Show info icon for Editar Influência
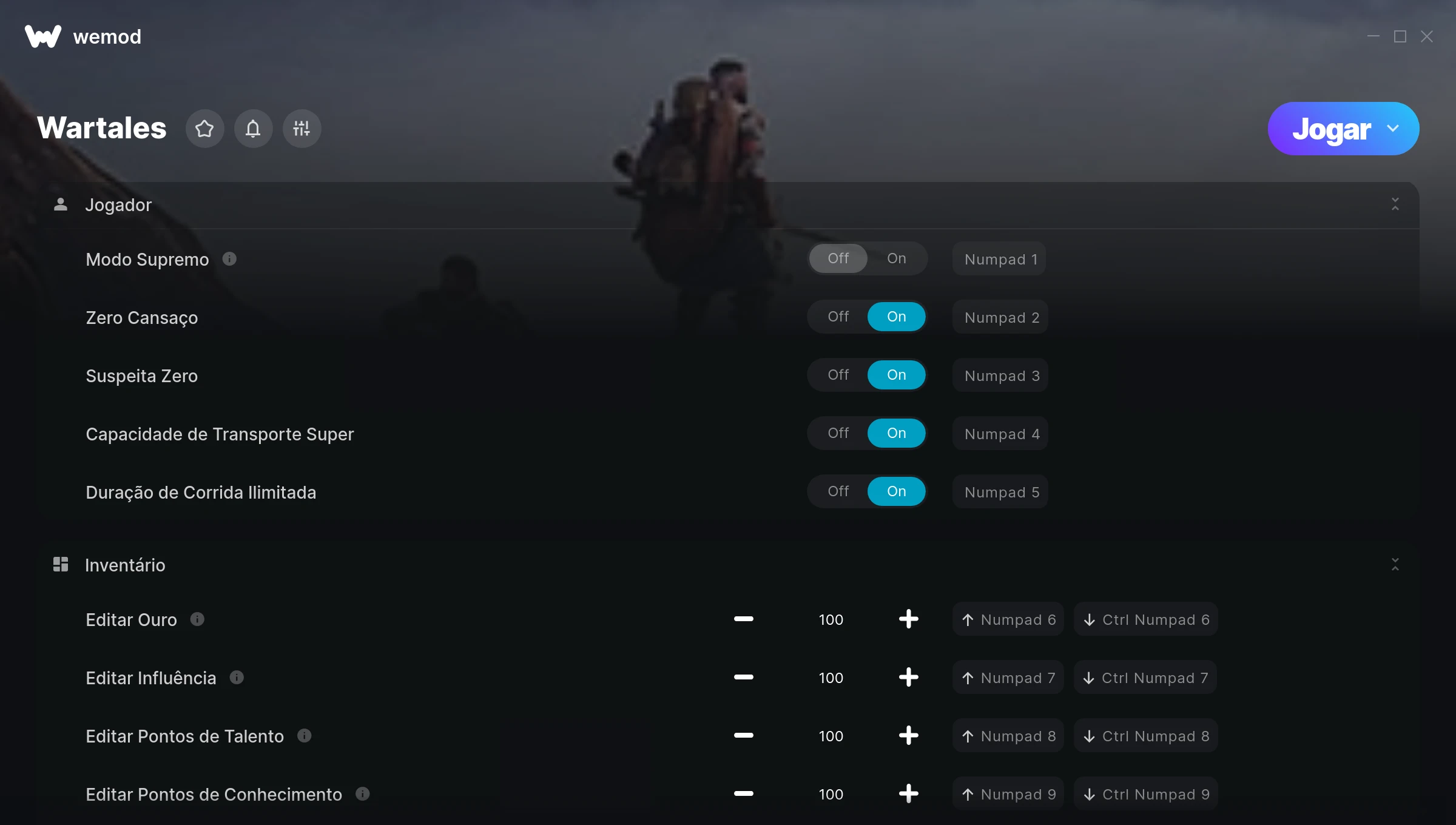The image size is (1456, 825). (237, 678)
